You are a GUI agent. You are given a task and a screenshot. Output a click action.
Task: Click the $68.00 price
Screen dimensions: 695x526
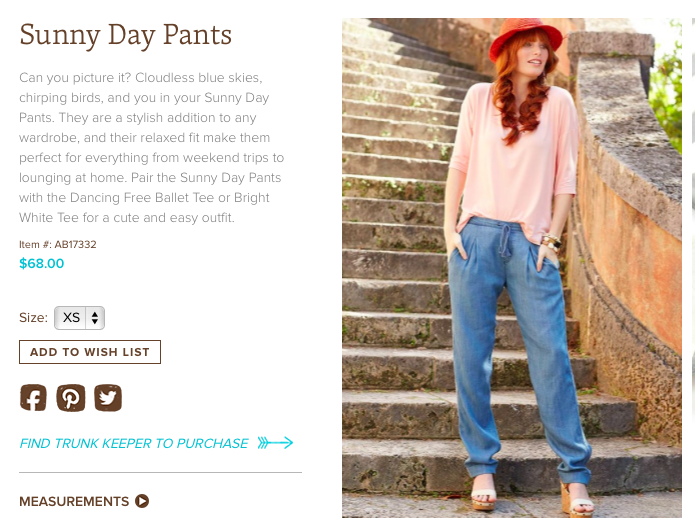coord(42,264)
